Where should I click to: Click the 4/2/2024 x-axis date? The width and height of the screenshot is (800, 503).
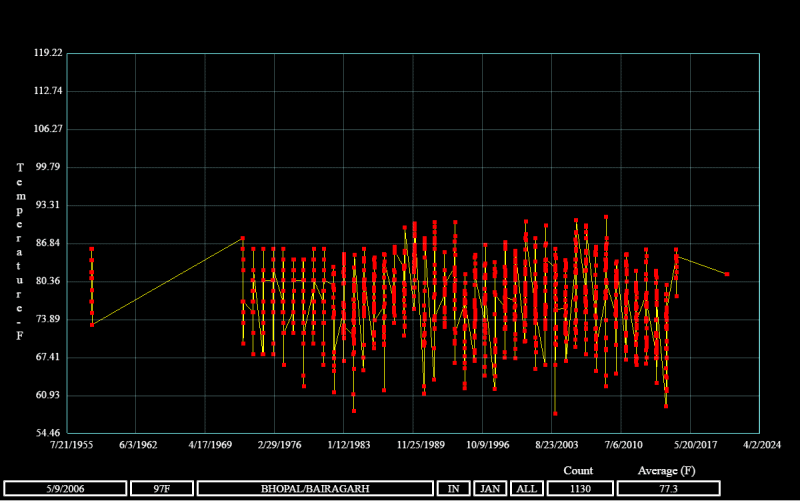tap(762, 445)
